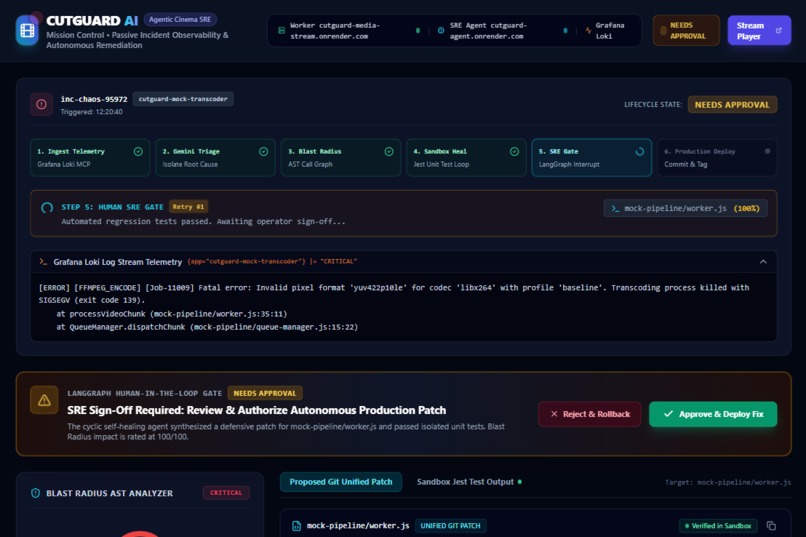This screenshot has height=537, width=806.
Task: Click Reject & Rollback button
Action: click(590, 414)
